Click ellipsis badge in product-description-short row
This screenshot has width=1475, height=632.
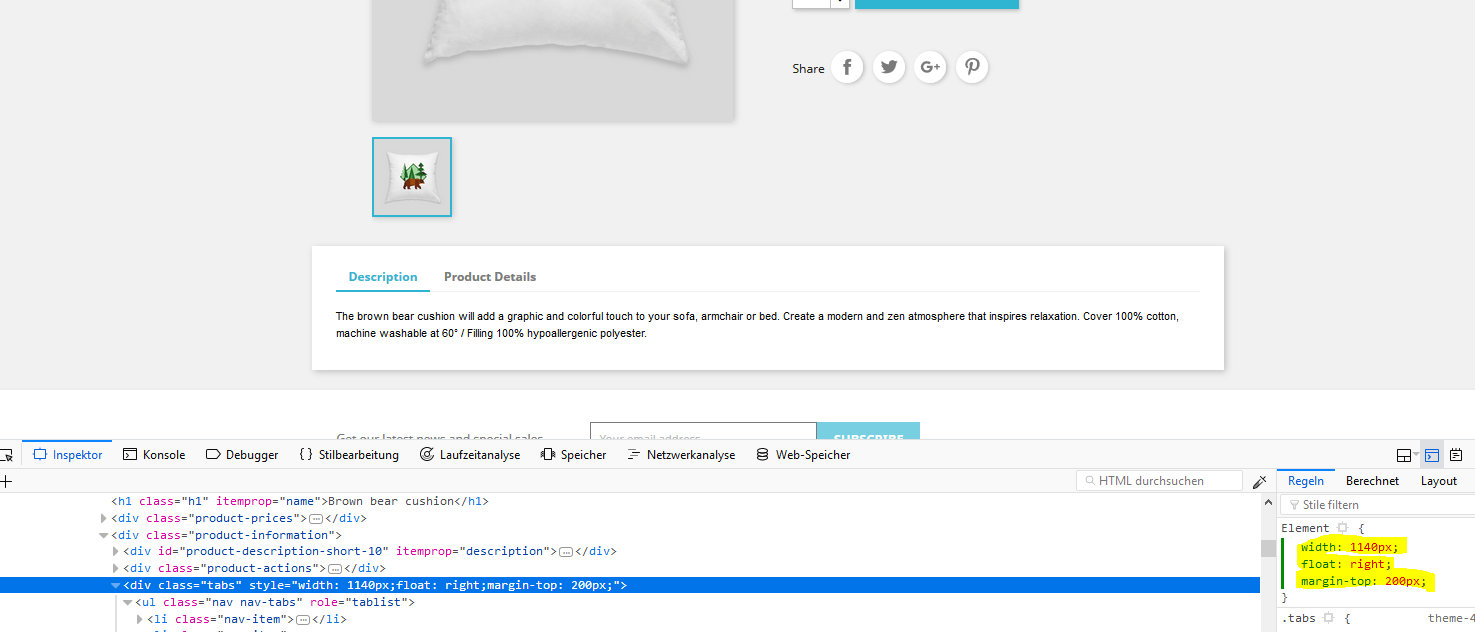(x=566, y=552)
